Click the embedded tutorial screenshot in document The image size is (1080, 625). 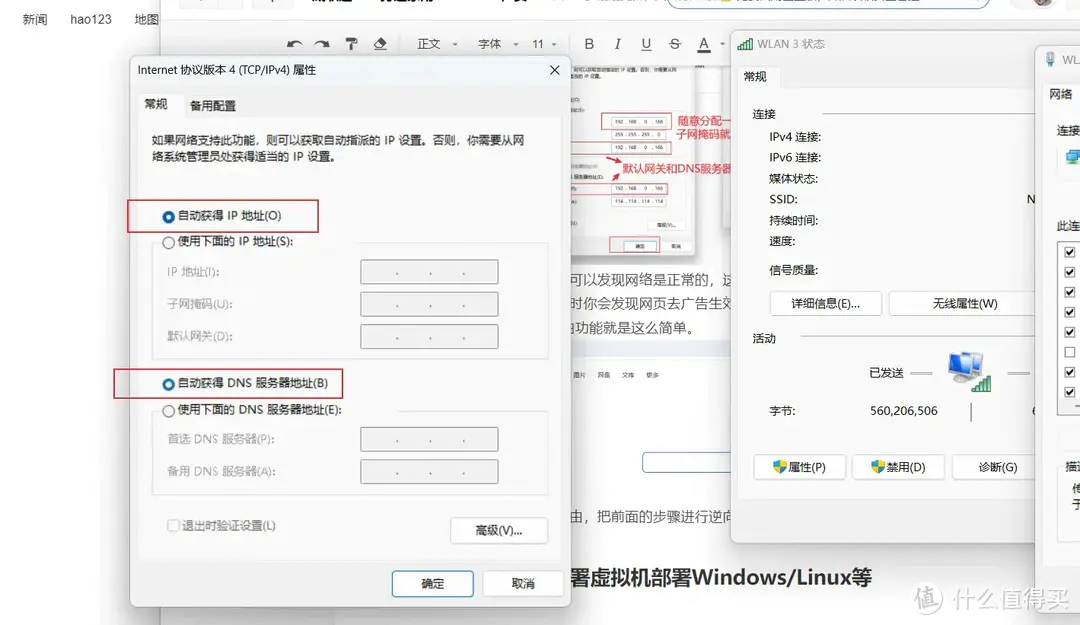(631, 161)
